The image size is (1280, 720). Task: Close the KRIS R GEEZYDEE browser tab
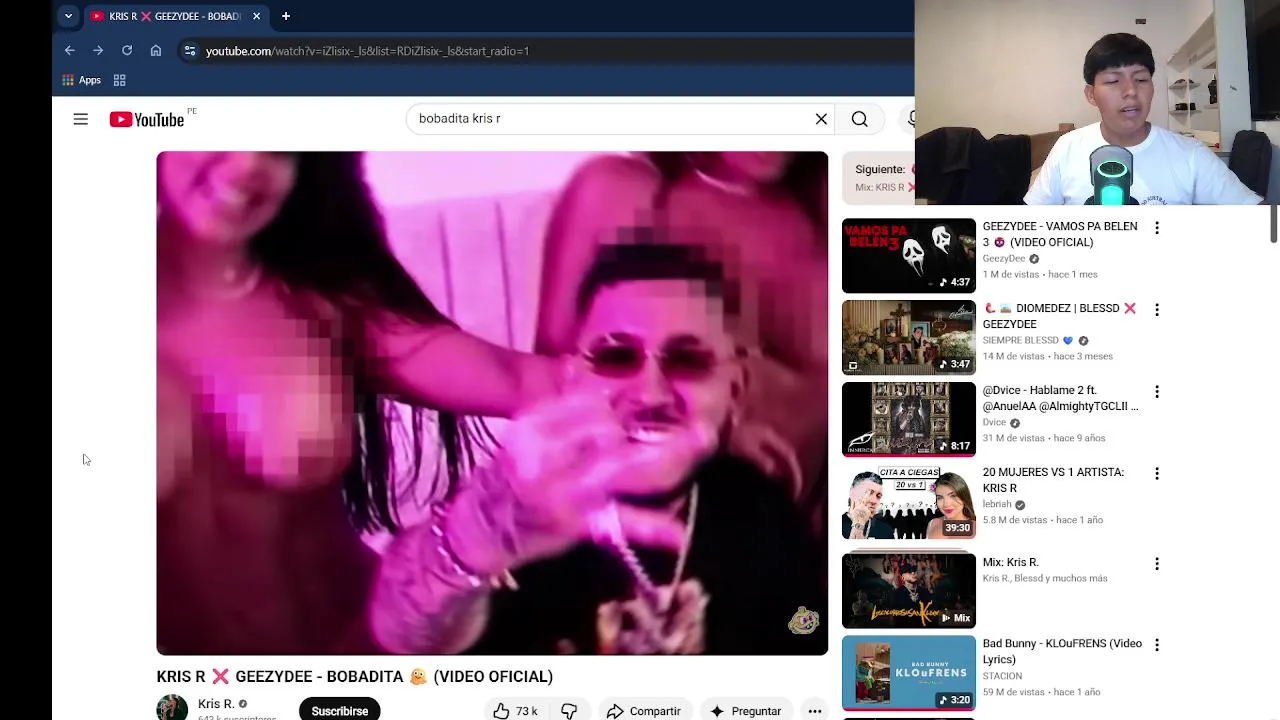(256, 16)
